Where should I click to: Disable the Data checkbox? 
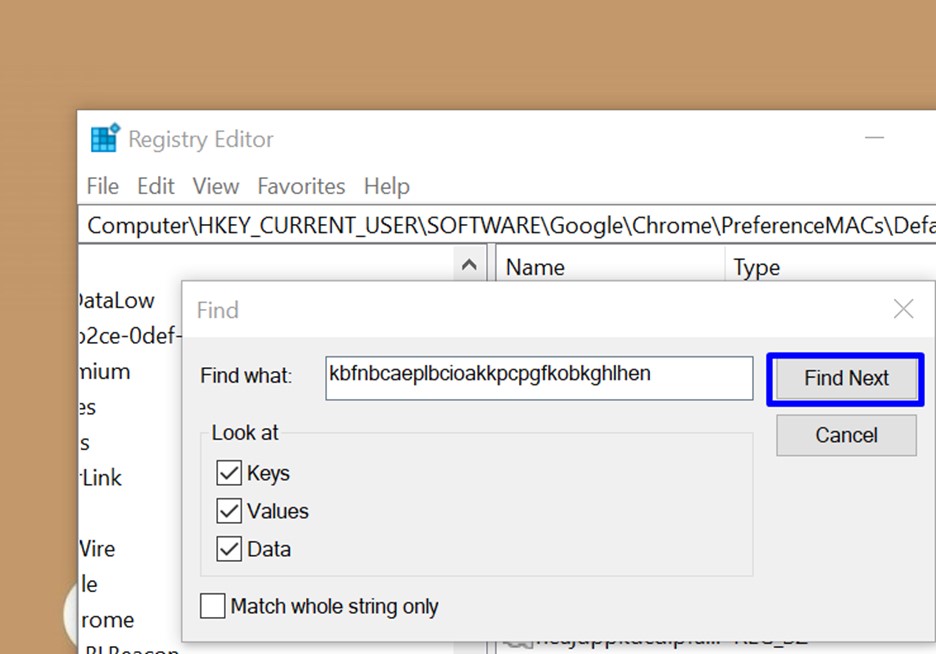pos(229,549)
